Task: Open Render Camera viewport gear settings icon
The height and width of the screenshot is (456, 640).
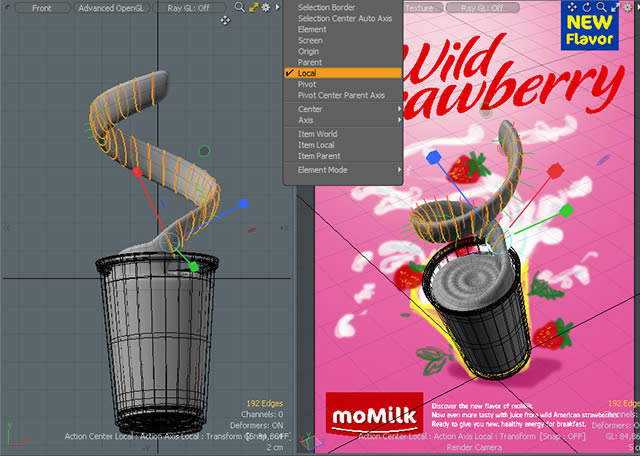Action: point(629,7)
